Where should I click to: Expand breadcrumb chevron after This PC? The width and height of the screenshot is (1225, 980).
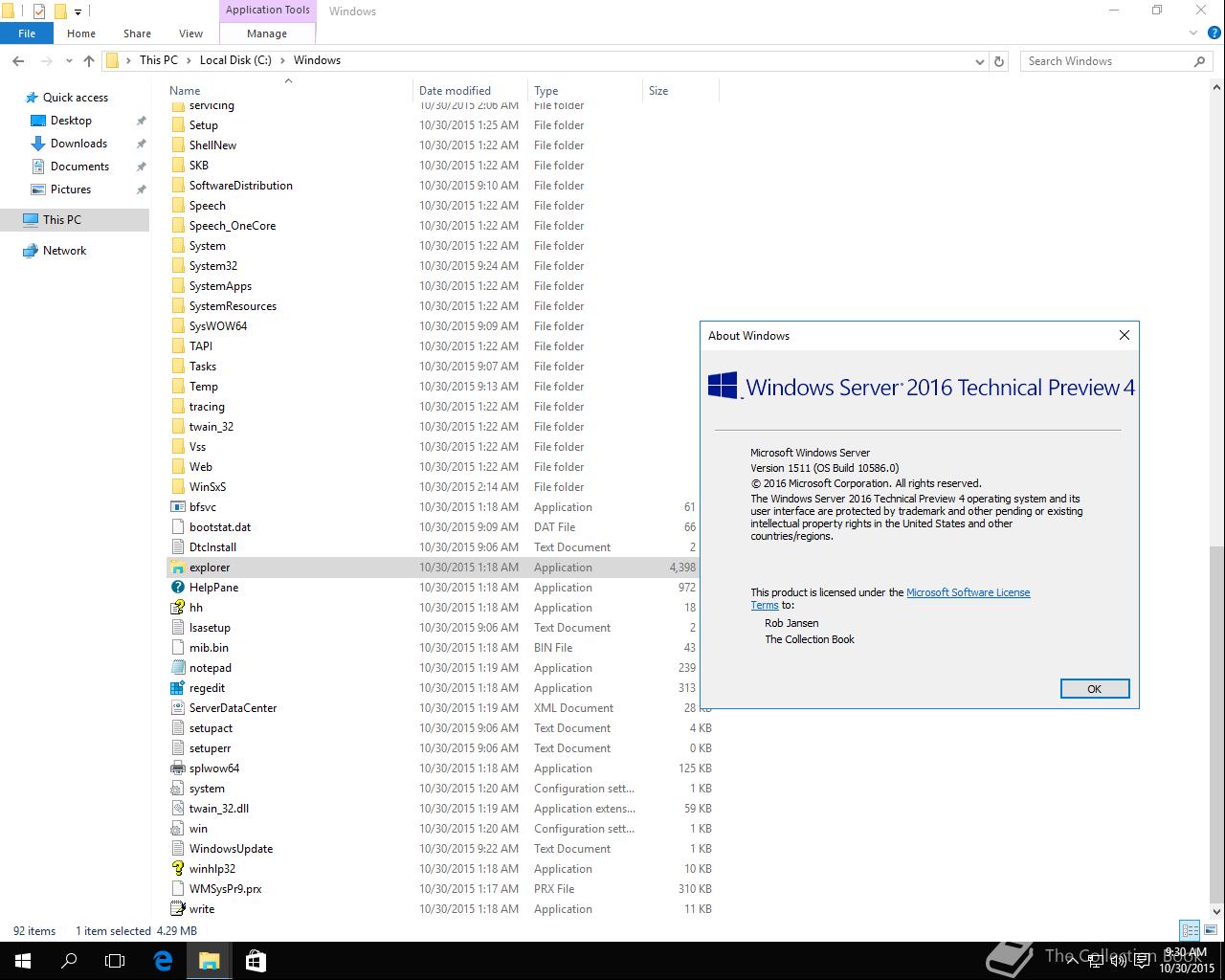pos(189,60)
